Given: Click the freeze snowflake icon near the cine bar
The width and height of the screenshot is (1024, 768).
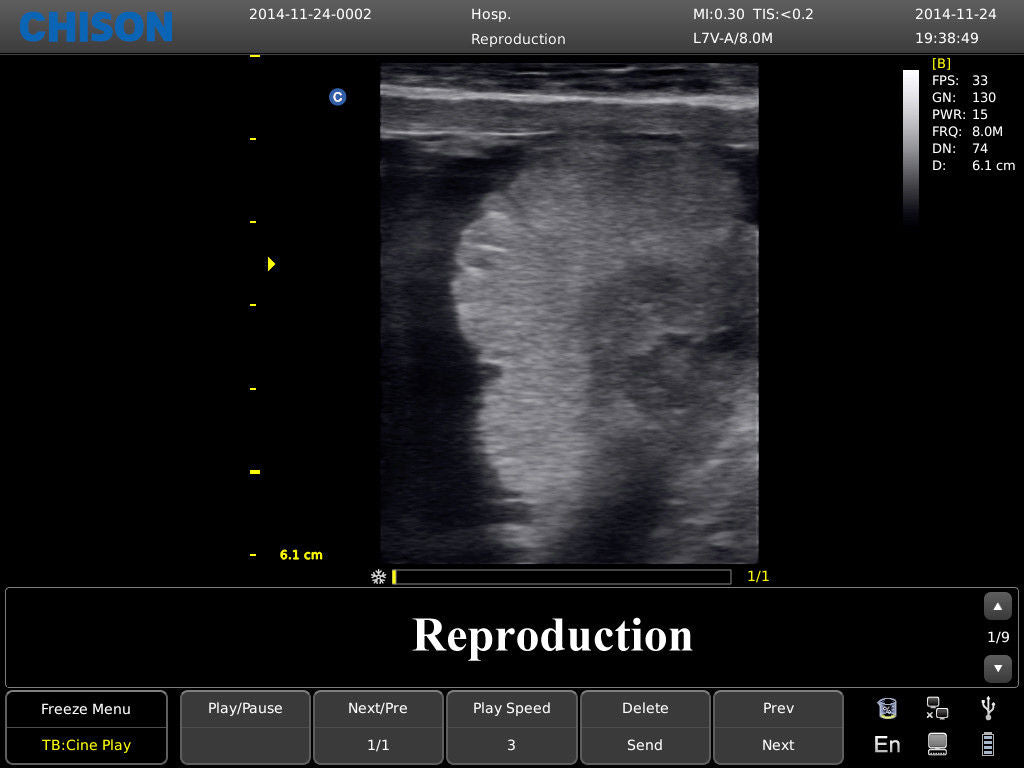Looking at the screenshot, I should pyautogui.click(x=378, y=577).
